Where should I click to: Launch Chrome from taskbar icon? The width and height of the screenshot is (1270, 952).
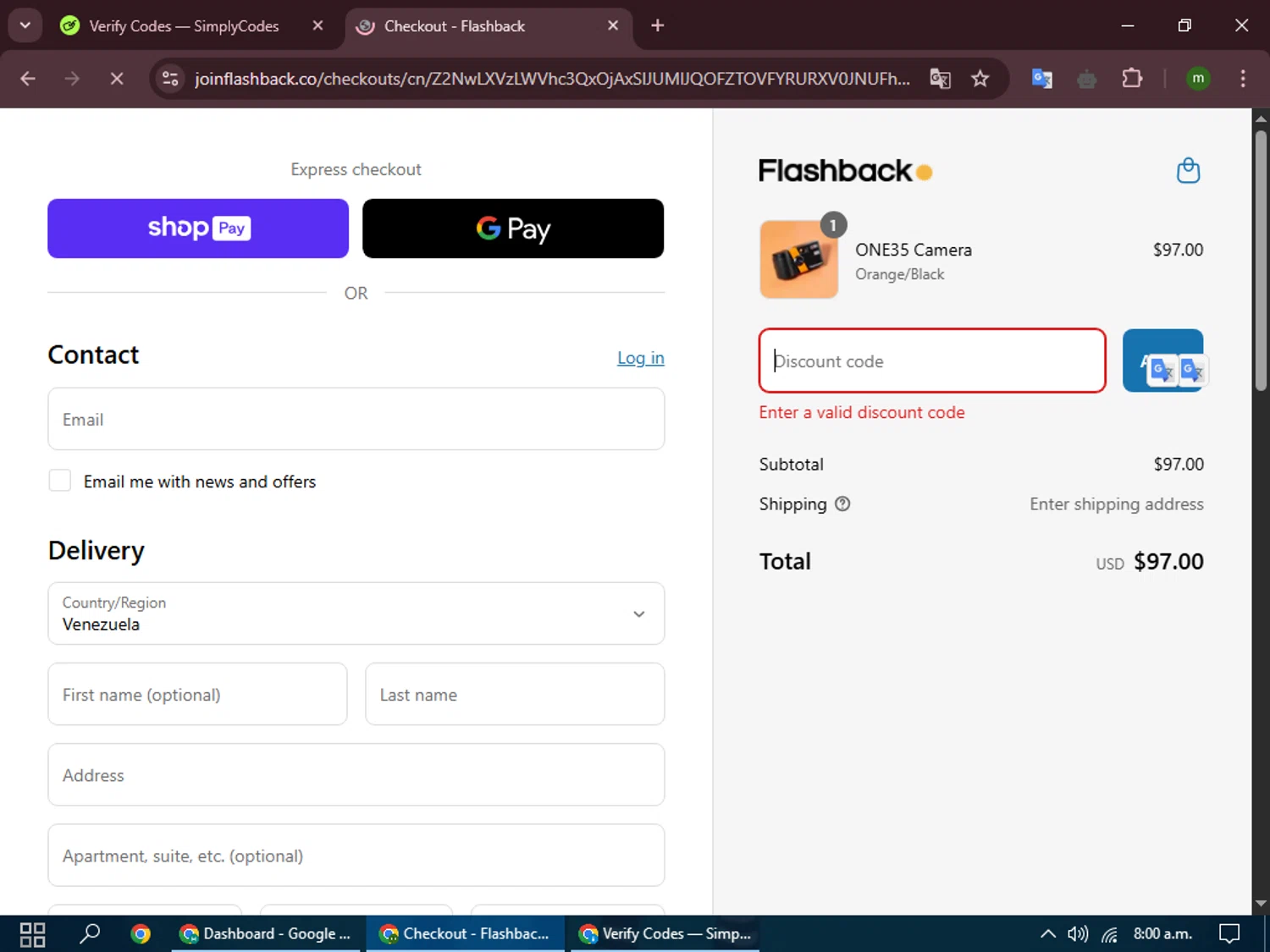click(141, 934)
